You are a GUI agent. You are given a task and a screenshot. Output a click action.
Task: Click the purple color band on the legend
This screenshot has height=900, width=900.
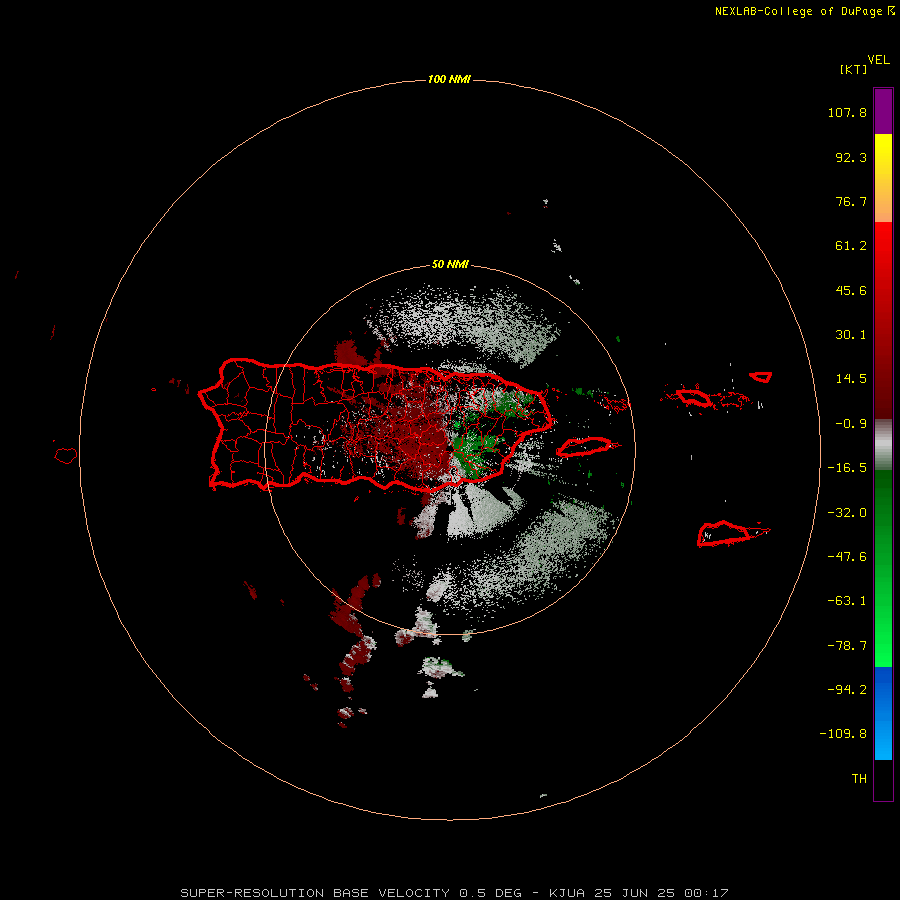coord(883,111)
